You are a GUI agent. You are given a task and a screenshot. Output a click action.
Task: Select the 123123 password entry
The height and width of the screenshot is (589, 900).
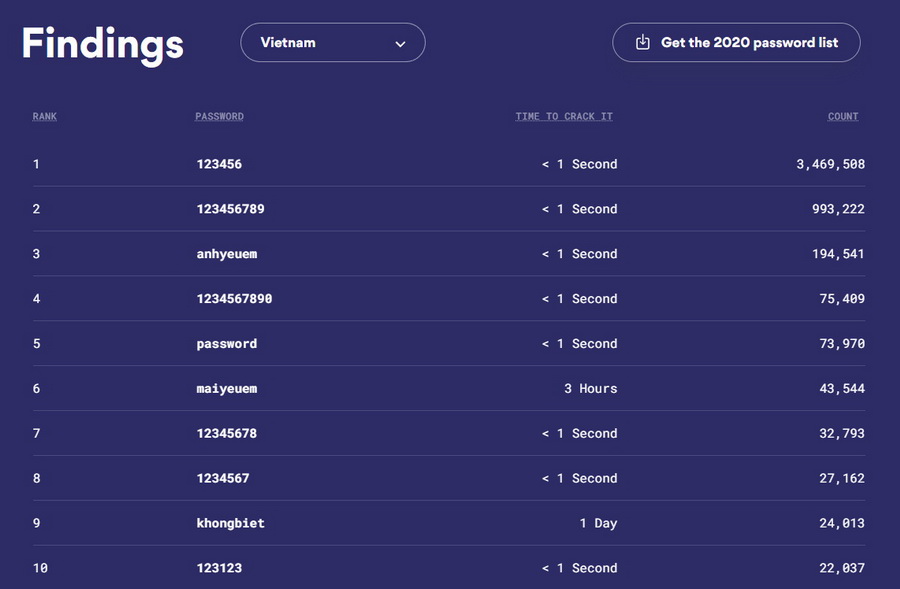[219, 568]
